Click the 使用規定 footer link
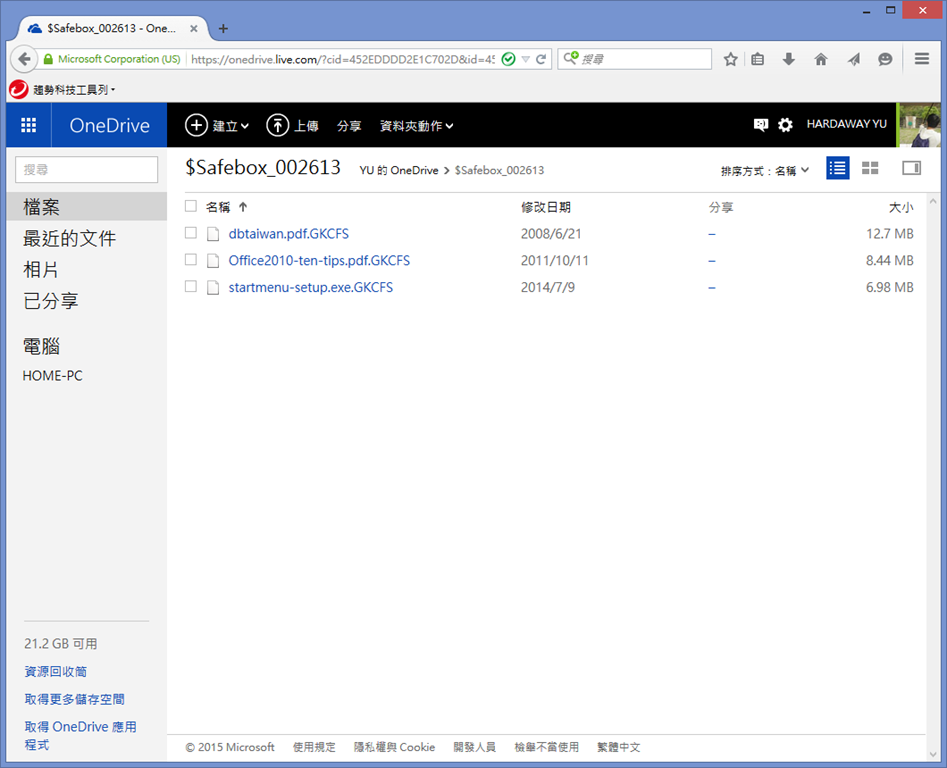The image size is (947, 768). click(x=314, y=747)
